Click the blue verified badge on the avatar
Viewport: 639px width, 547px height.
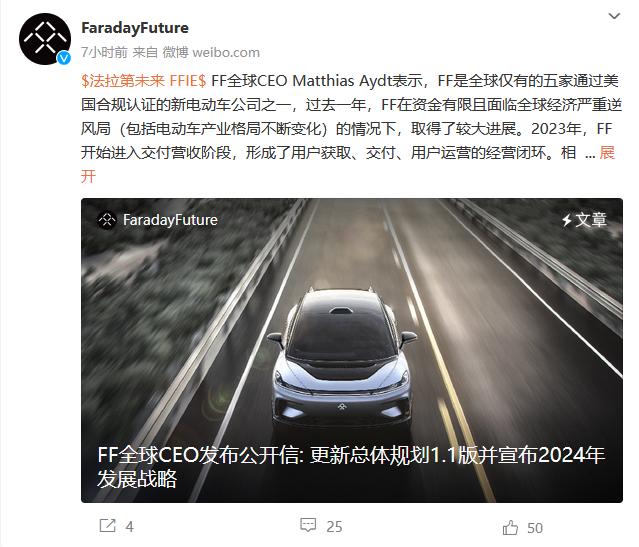pos(64,58)
